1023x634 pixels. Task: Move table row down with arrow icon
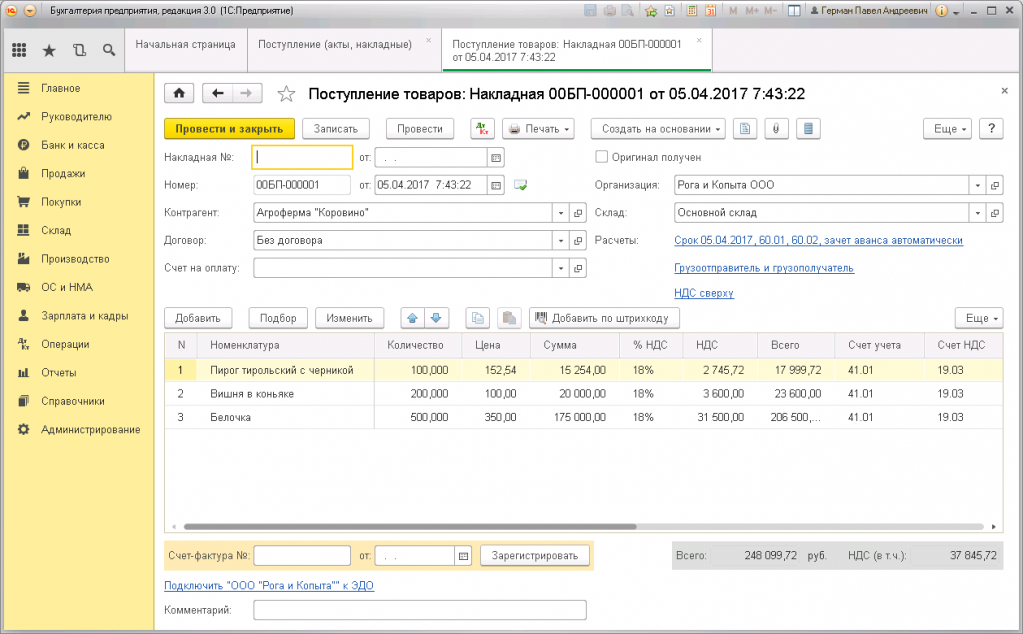(435, 318)
